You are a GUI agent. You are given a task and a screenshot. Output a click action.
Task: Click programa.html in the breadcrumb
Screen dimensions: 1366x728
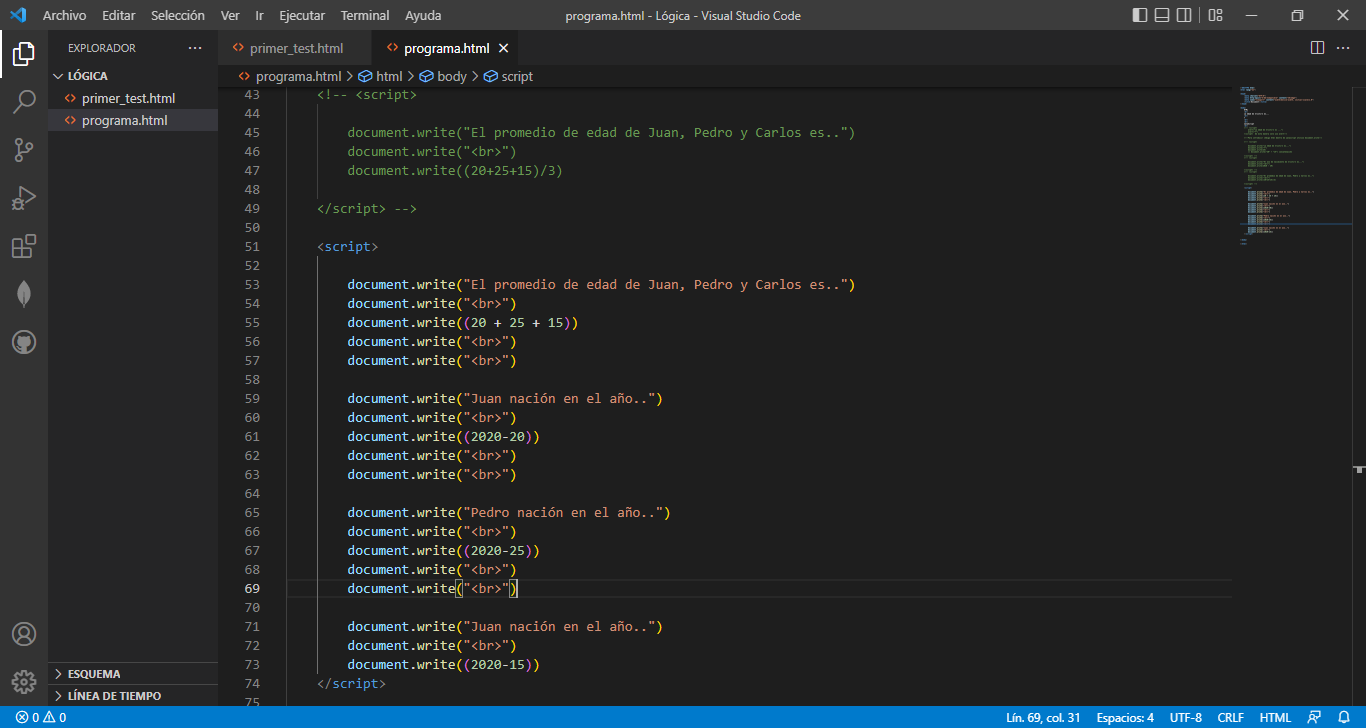coord(298,76)
